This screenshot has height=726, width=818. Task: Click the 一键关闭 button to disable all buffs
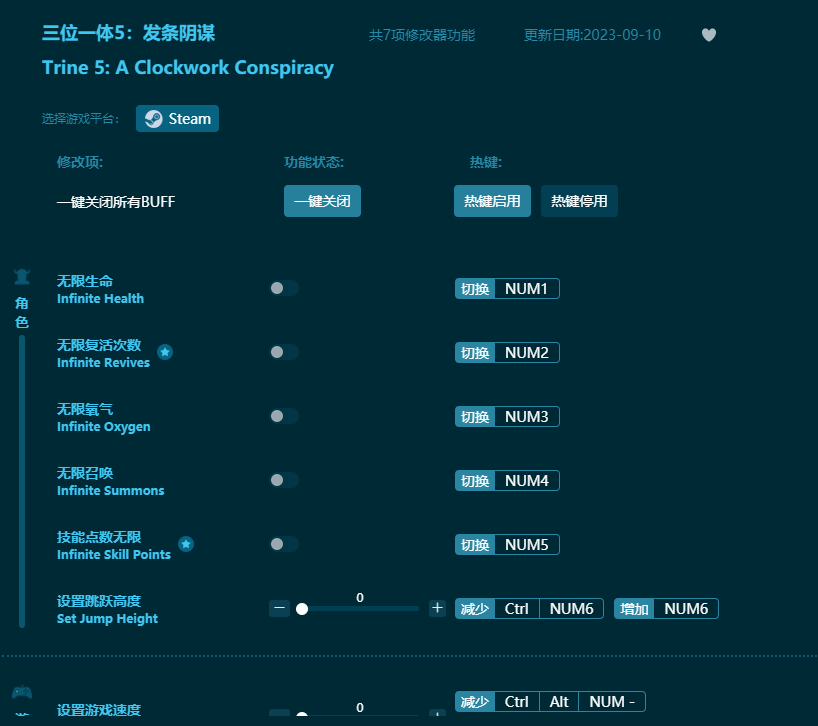pos(322,201)
